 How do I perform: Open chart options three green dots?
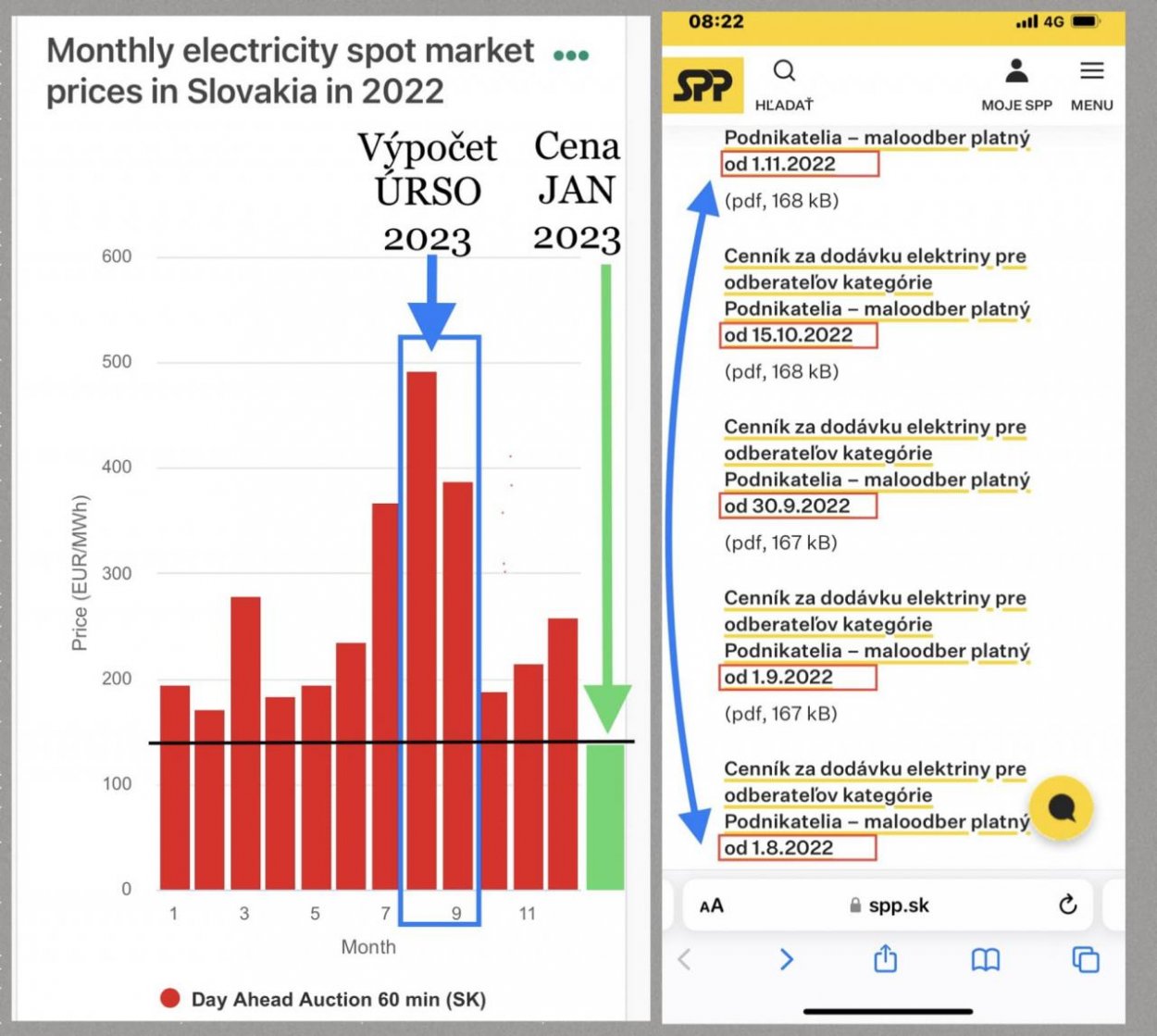click(x=570, y=56)
